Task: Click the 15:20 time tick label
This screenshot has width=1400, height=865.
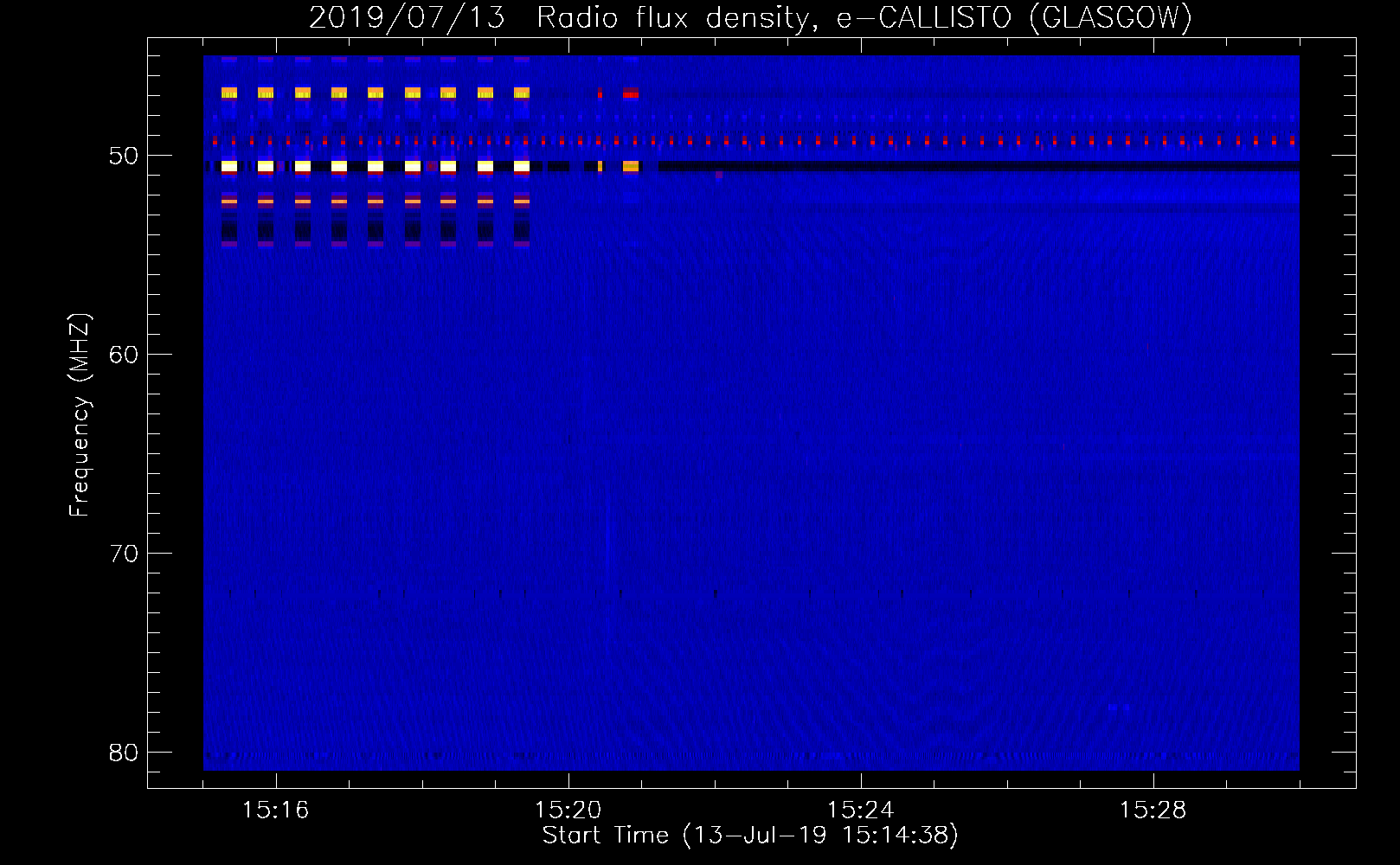Action: (x=568, y=811)
